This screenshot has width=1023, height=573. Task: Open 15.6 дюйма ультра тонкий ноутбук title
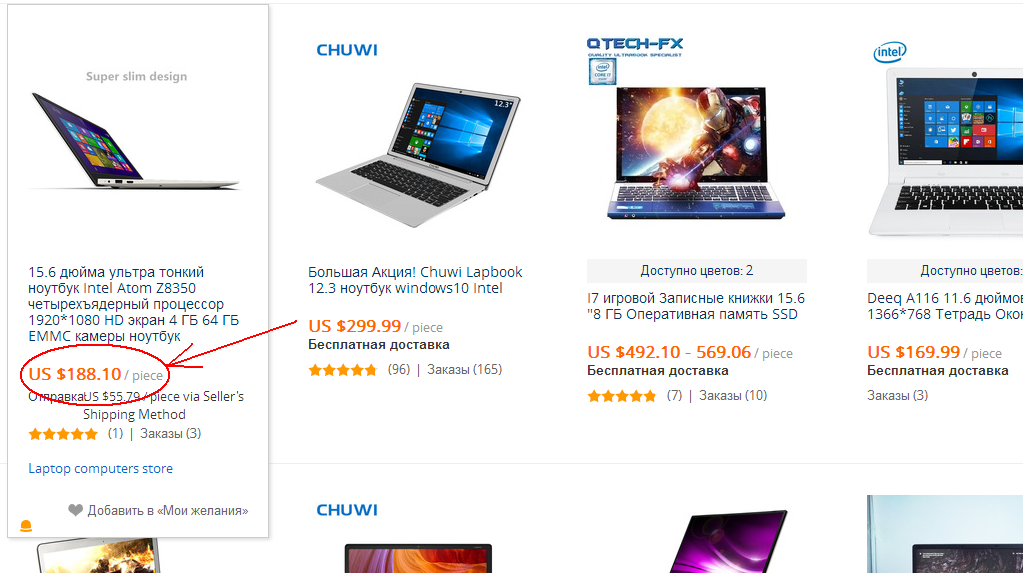click(x=133, y=304)
